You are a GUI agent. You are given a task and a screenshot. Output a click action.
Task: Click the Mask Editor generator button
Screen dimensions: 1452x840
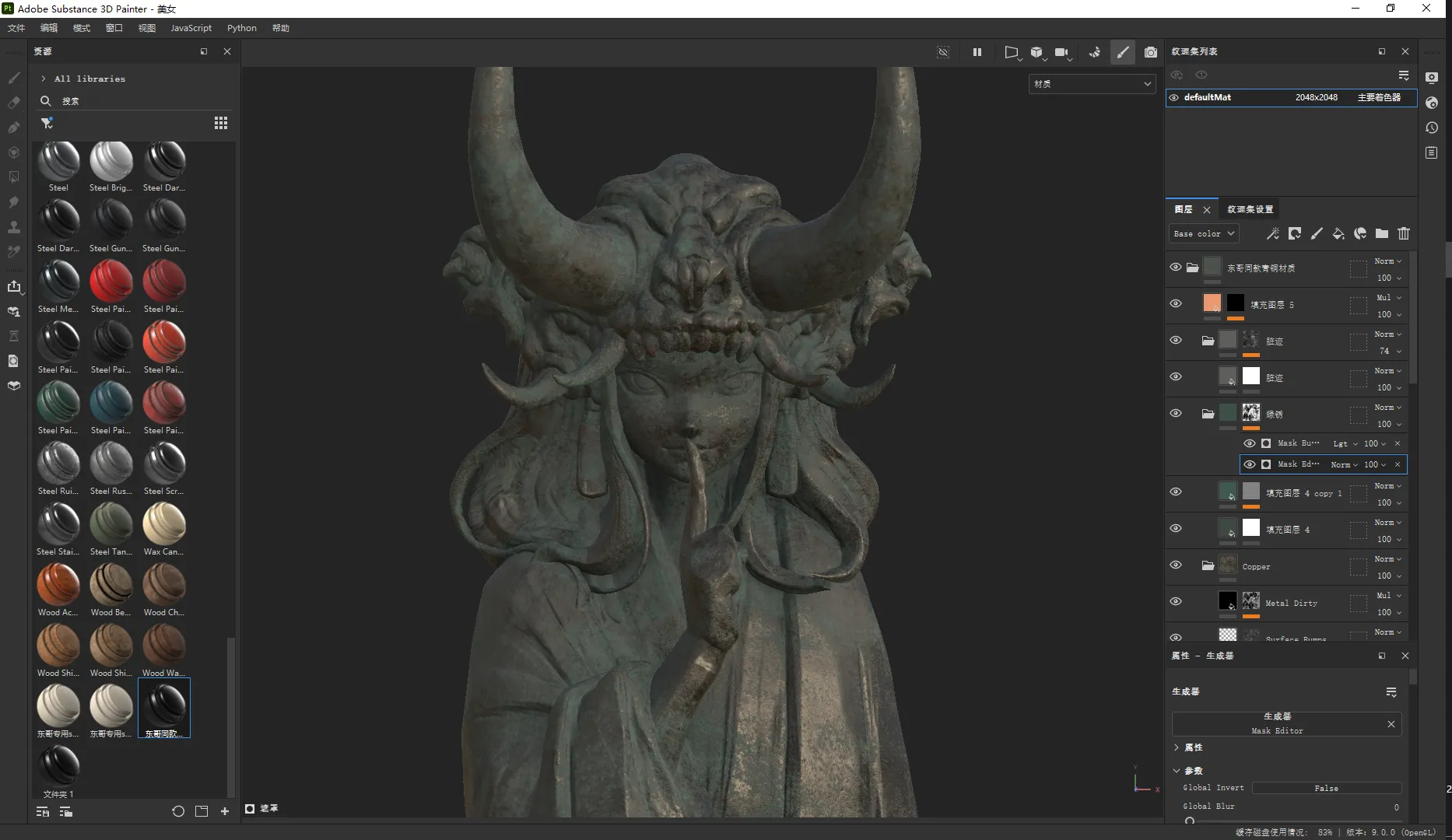pyautogui.click(x=1277, y=723)
